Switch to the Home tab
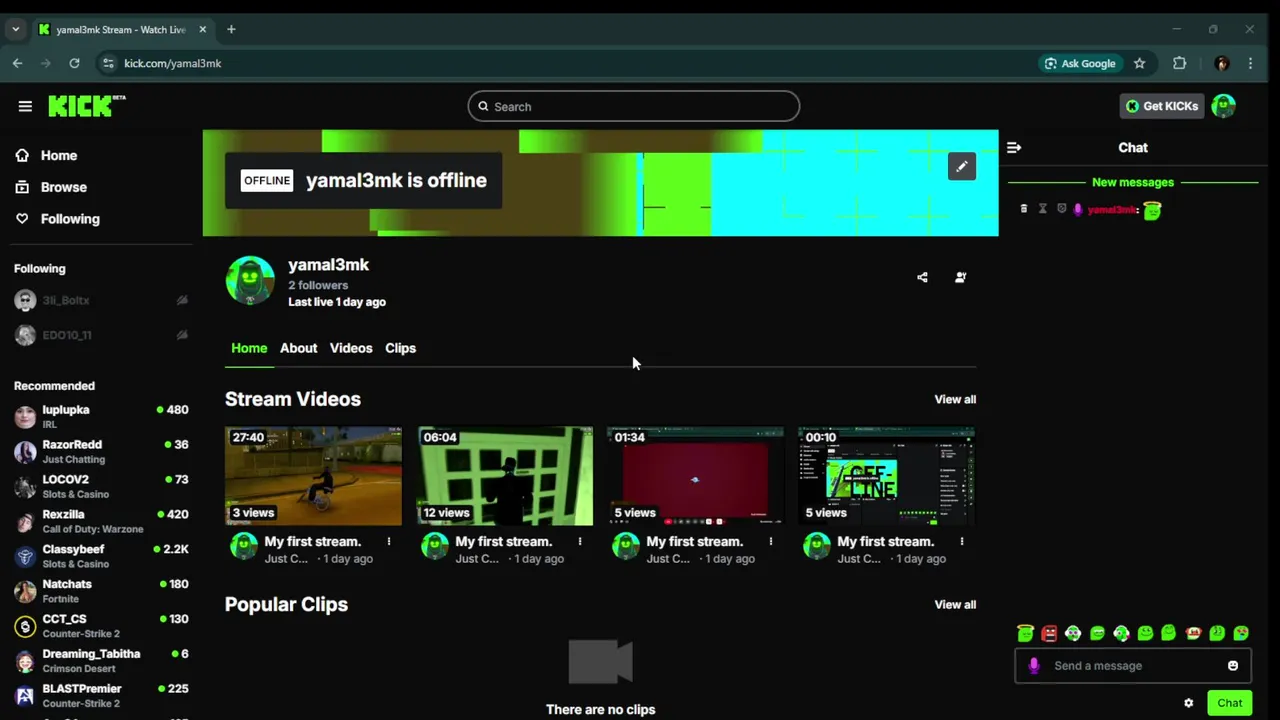Viewport: 1280px width, 720px height. pos(249,348)
